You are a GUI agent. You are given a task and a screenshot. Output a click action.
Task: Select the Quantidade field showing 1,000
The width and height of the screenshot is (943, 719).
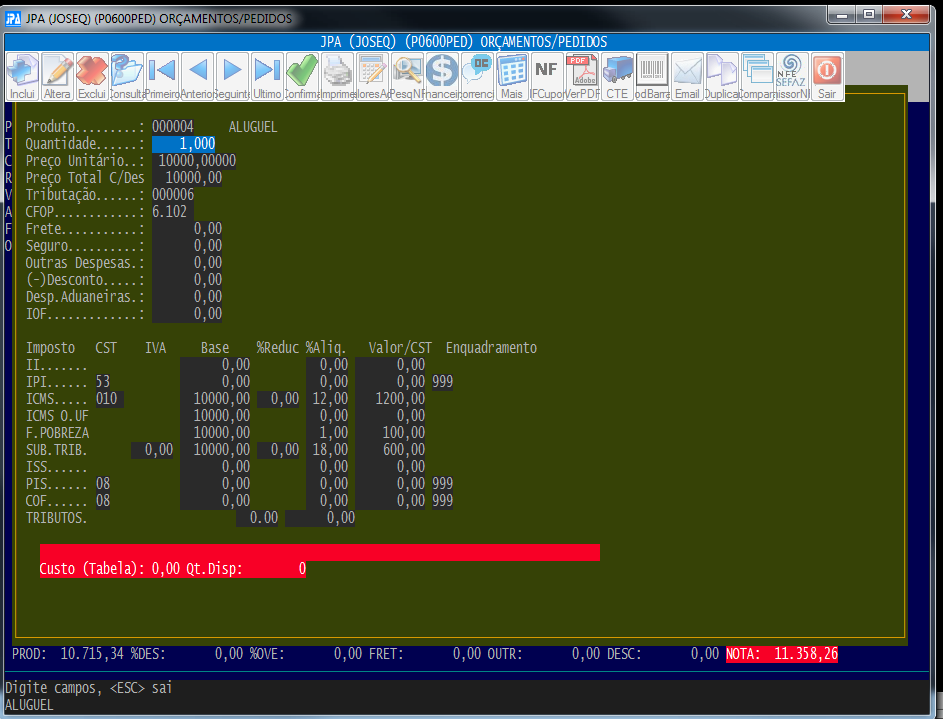(183, 144)
